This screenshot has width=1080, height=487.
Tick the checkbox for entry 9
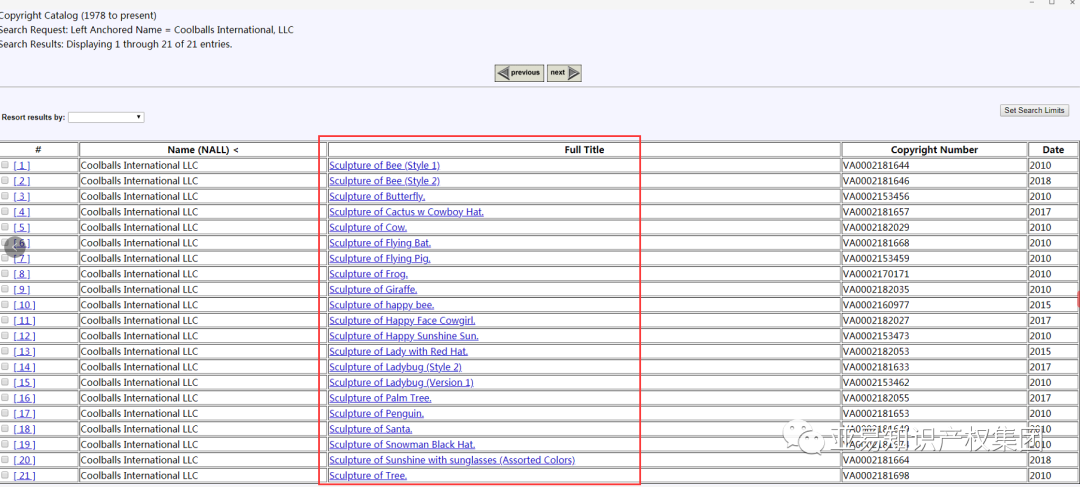(6, 289)
